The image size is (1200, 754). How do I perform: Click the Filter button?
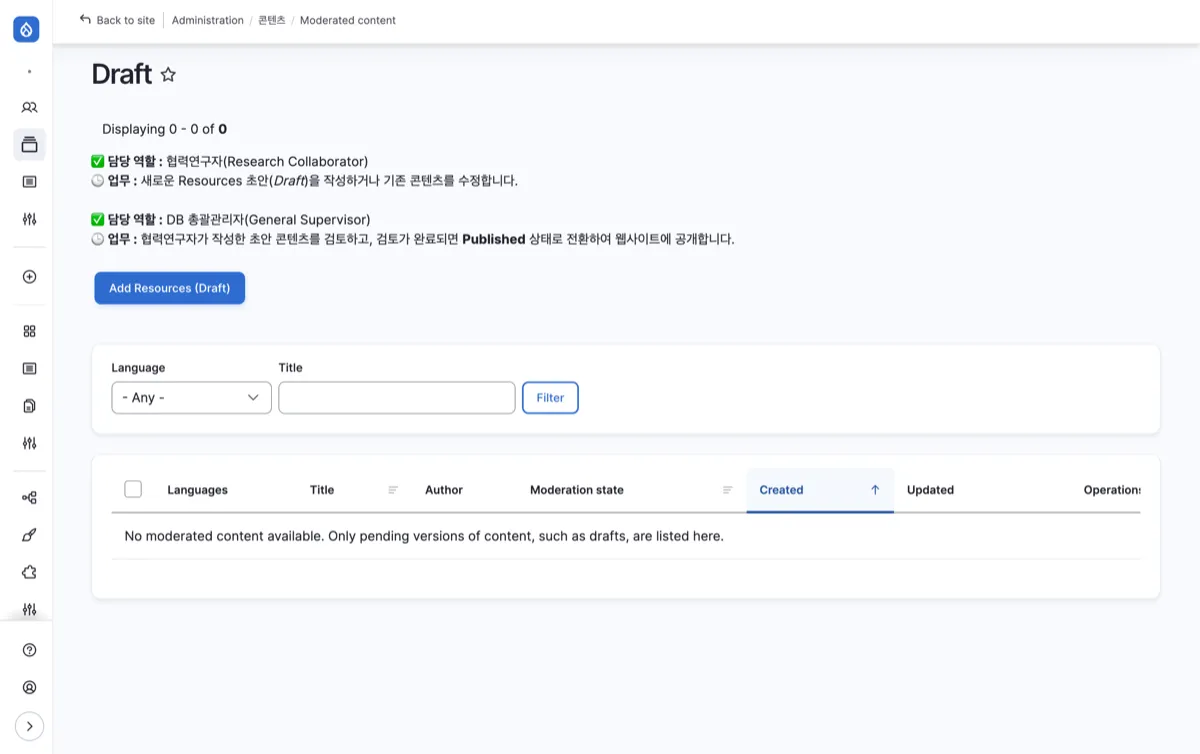[550, 398]
